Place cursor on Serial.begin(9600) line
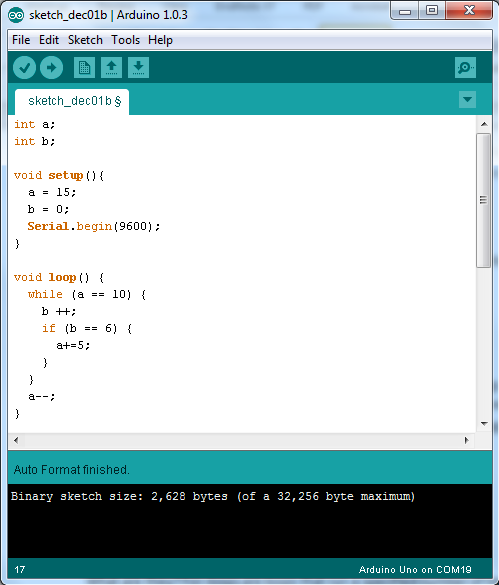This screenshot has width=499, height=585. [94, 226]
